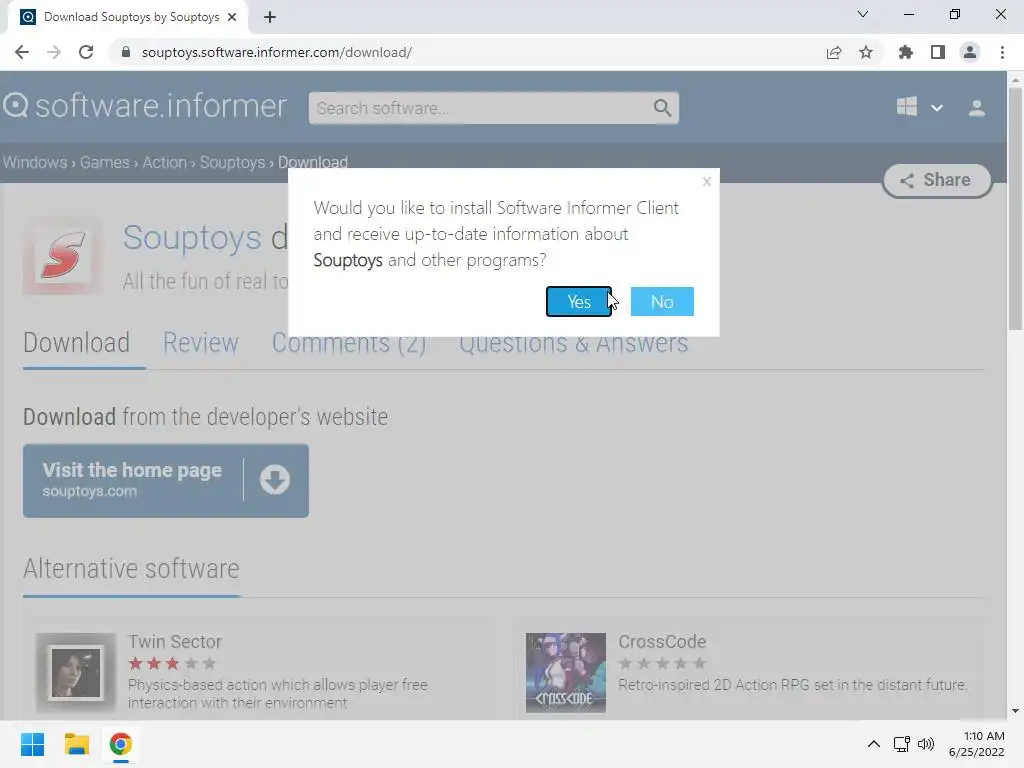Go to the Games breadcrumb
Image resolution: width=1024 pixels, height=768 pixels.
point(104,162)
